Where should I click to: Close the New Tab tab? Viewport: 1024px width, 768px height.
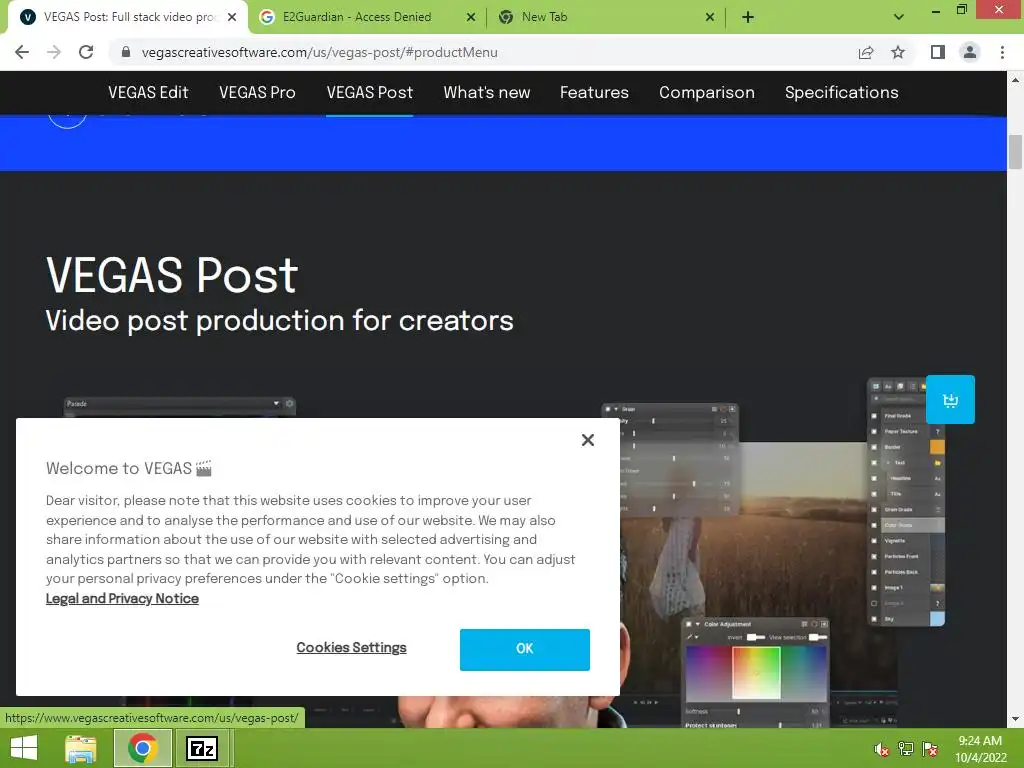click(710, 17)
